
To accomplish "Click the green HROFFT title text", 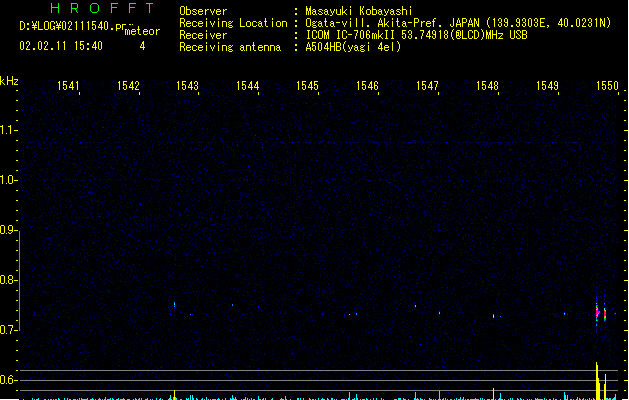I will 102,8.
